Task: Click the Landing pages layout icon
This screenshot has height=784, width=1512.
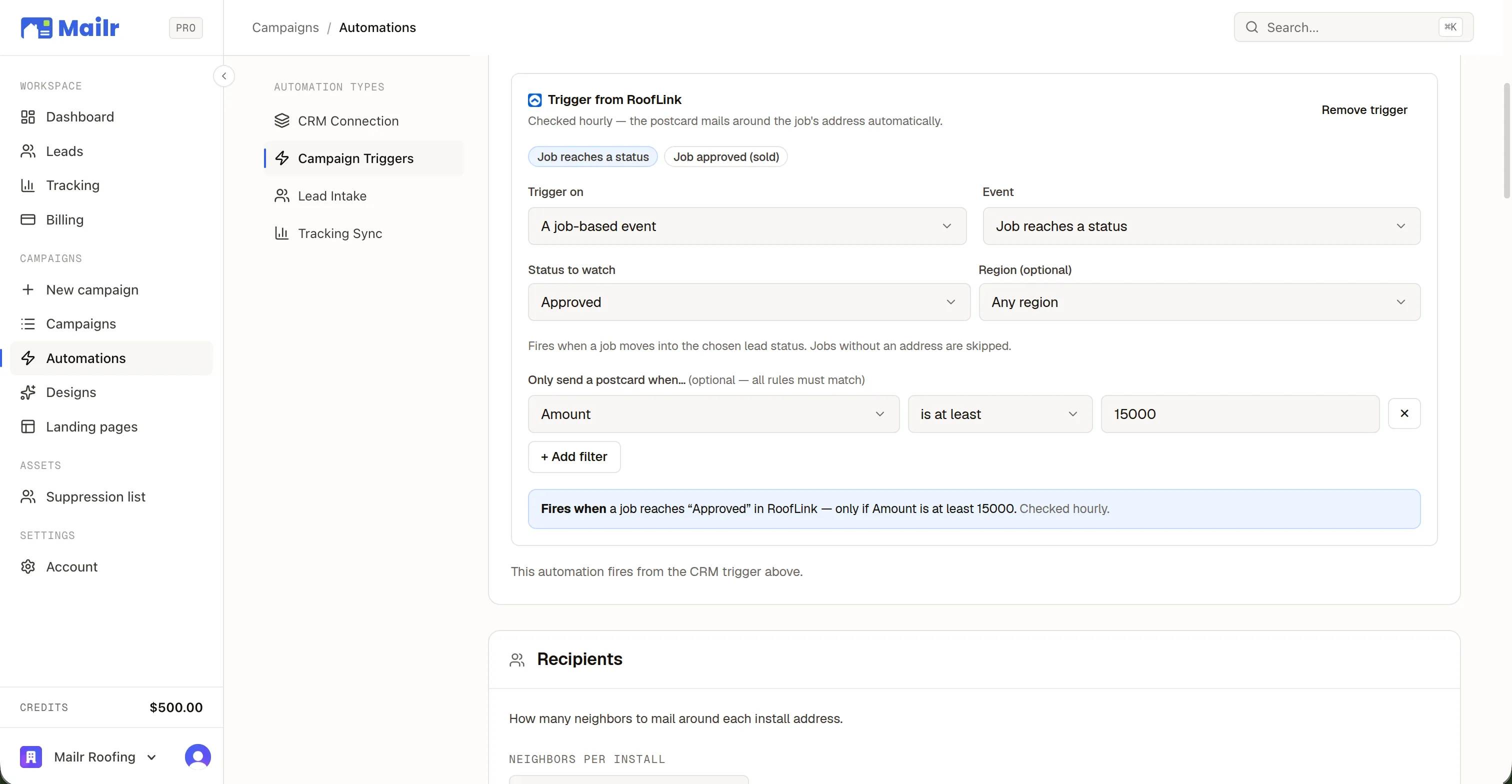Action: tap(27, 427)
